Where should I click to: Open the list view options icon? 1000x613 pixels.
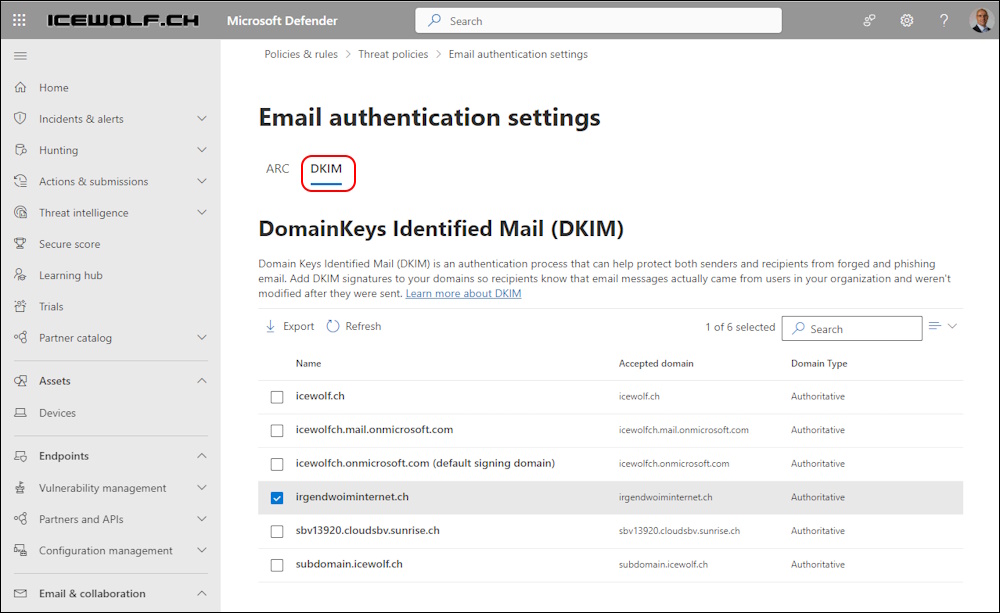pyautogui.click(x=935, y=326)
